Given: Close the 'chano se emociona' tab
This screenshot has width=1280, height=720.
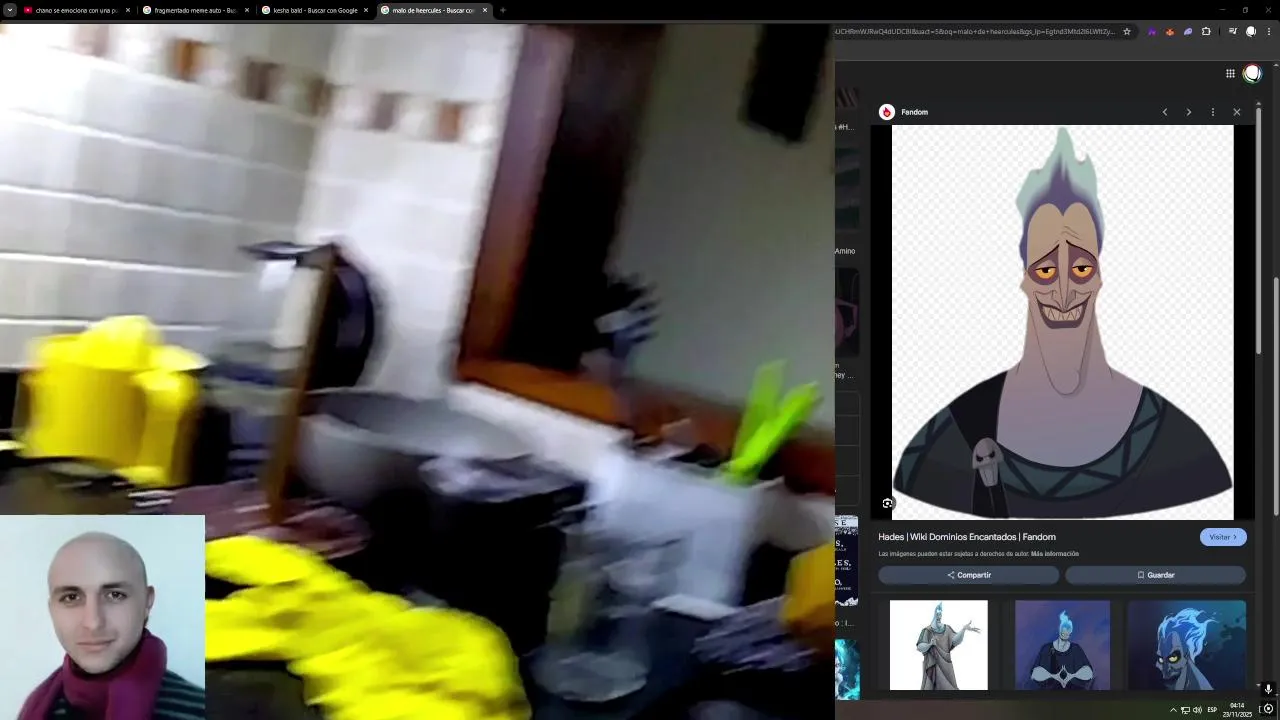Looking at the screenshot, I should pos(127,10).
